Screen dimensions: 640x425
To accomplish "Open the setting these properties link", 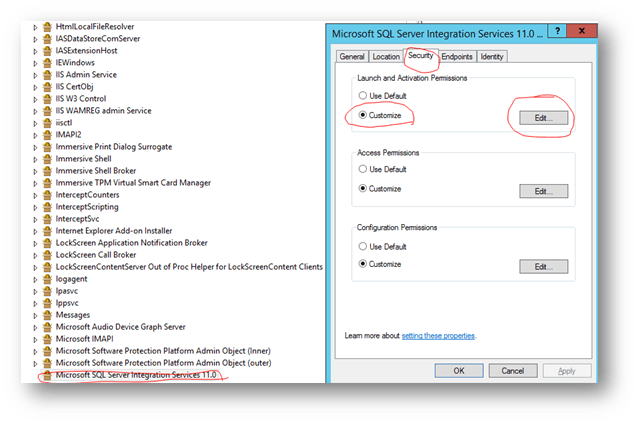I will click(x=438, y=336).
